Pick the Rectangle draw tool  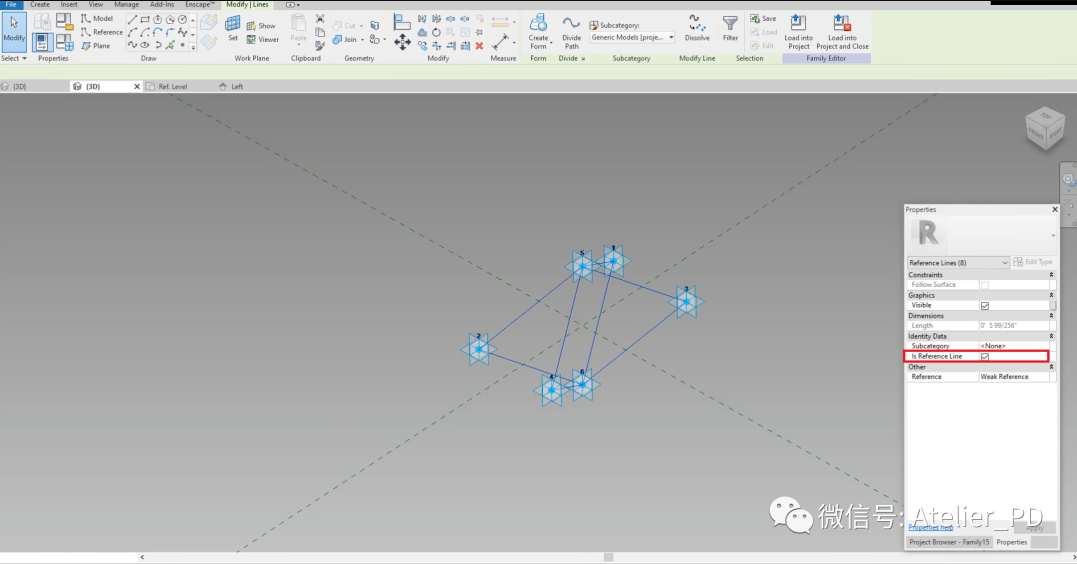pos(145,19)
